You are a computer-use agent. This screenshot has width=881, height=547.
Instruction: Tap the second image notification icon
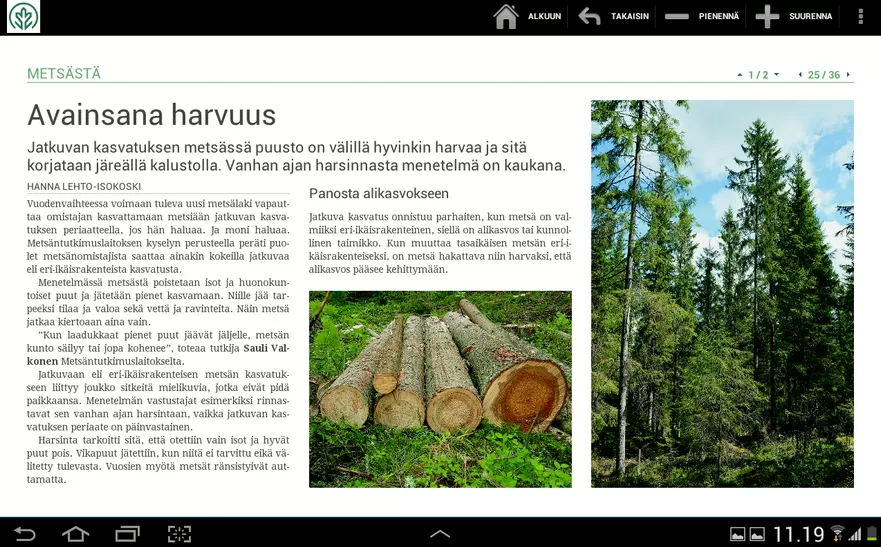click(757, 534)
